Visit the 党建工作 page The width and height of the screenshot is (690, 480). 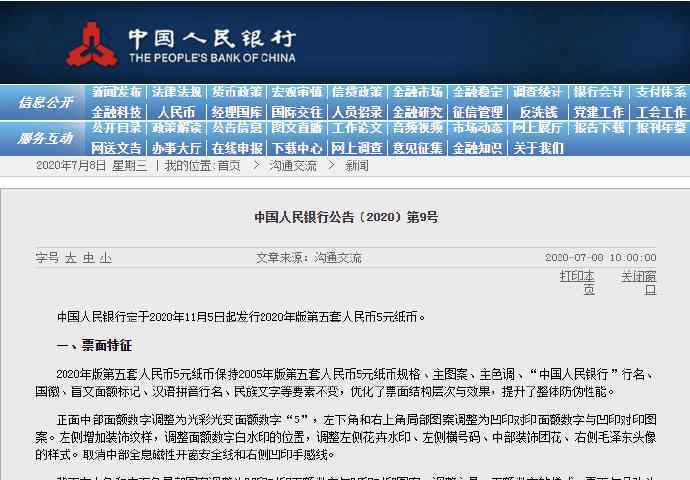(x=598, y=112)
